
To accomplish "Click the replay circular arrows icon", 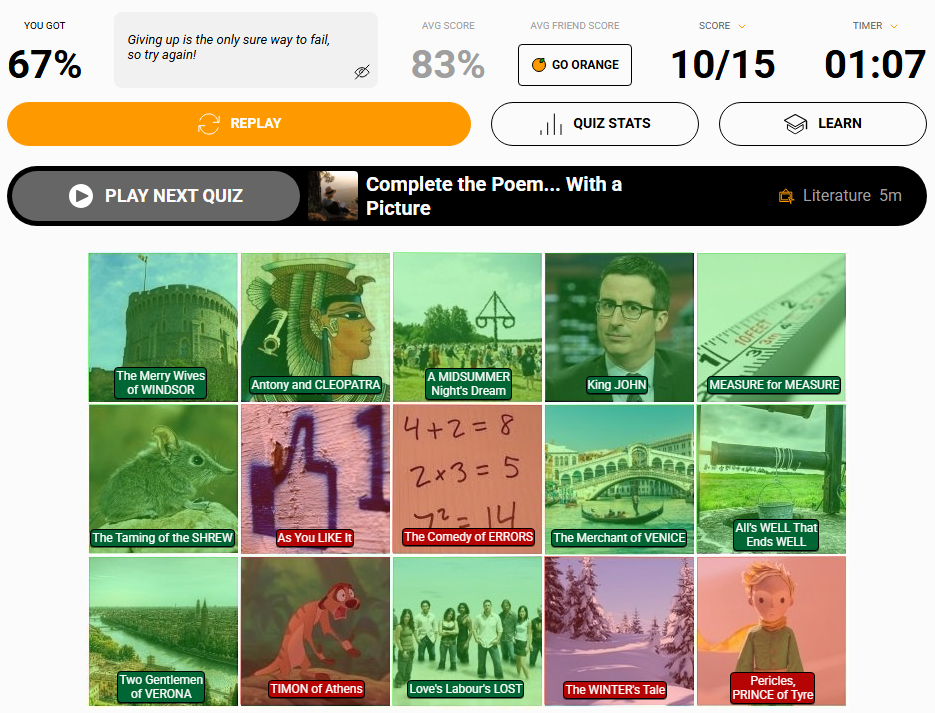I will point(209,123).
